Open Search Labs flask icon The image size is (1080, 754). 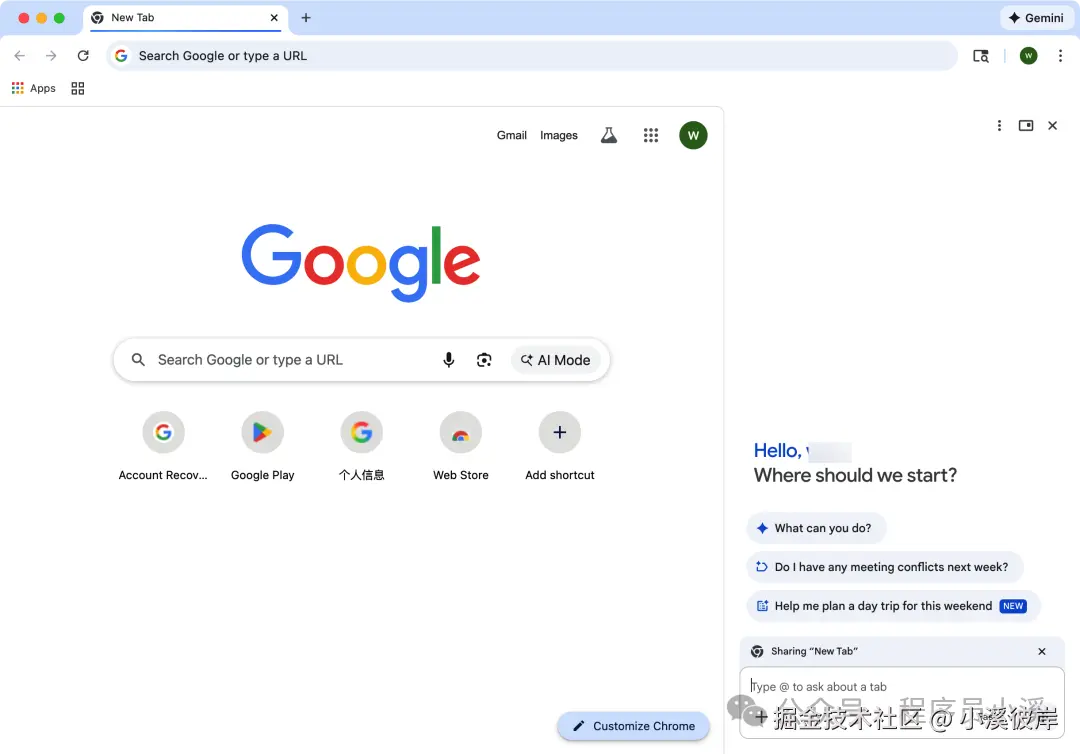609,136
